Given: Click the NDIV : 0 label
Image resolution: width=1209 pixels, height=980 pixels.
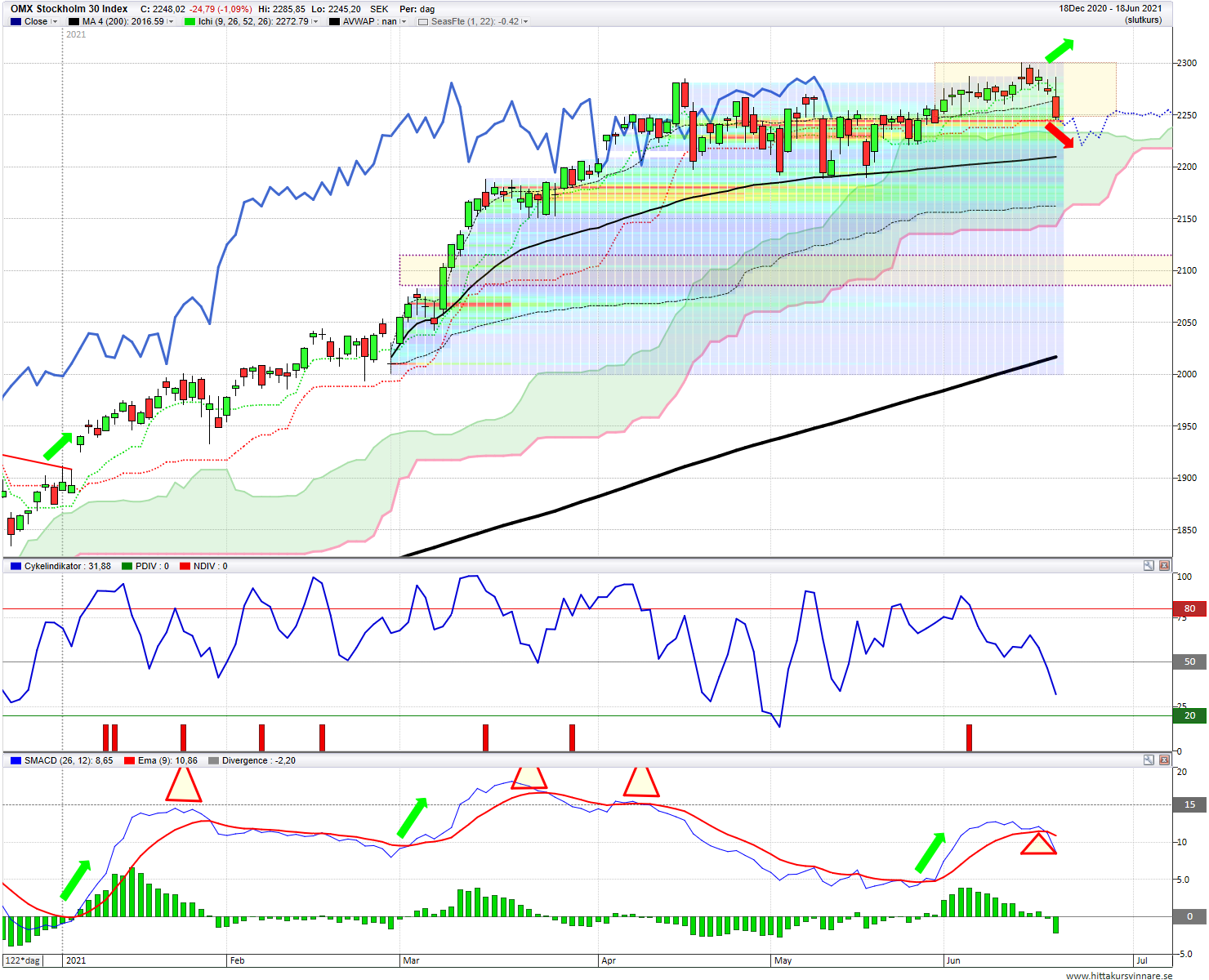Looking at the screenshot, I should tap(211, 566).
